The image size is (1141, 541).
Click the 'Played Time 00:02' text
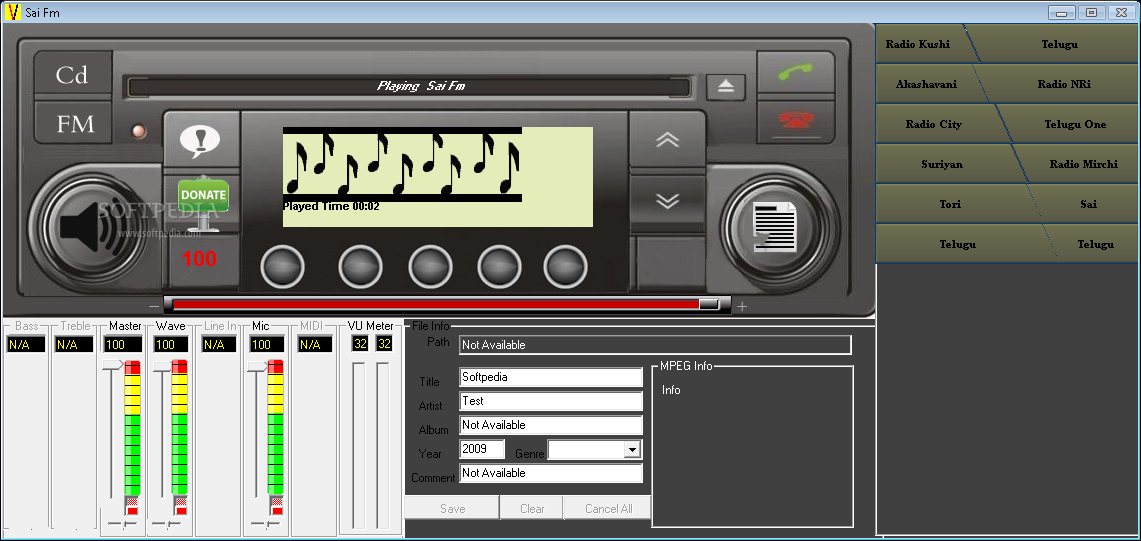(x=331, y=207)
